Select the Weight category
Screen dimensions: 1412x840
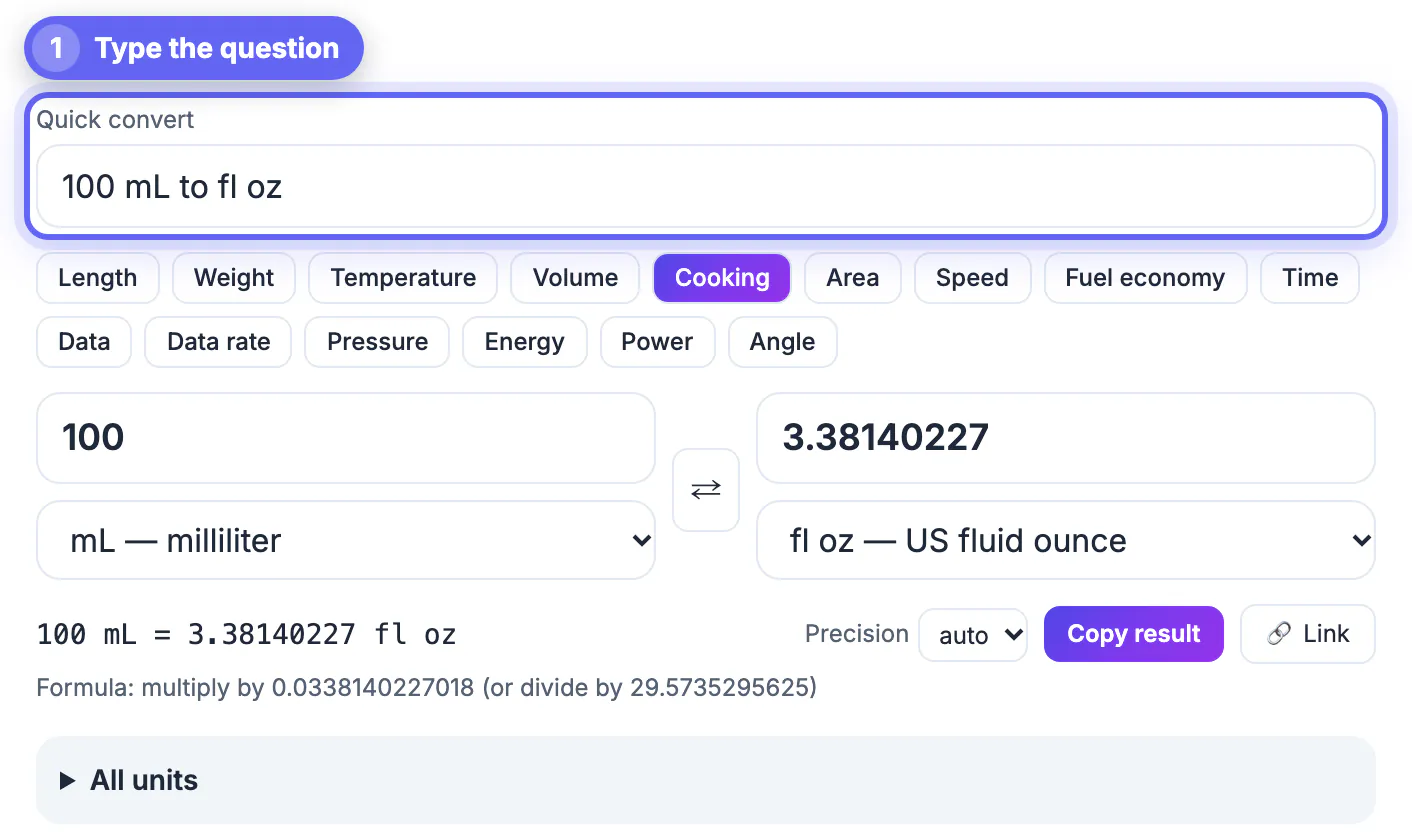coord(234,278)
